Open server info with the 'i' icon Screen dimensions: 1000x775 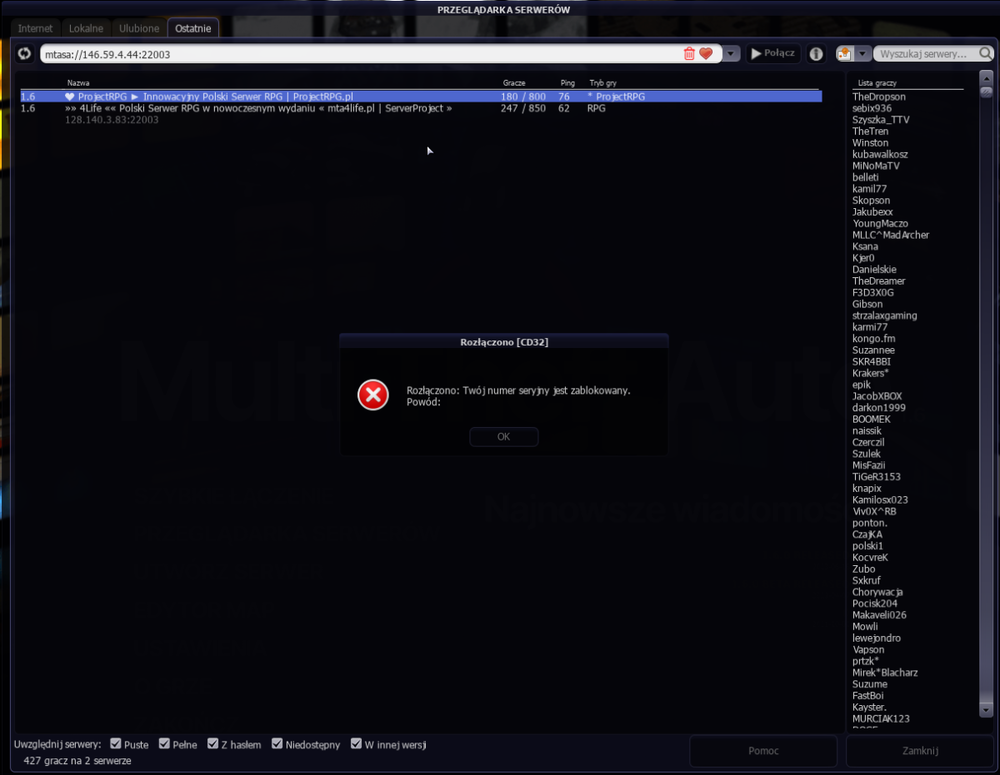click(x=816, y=54)
